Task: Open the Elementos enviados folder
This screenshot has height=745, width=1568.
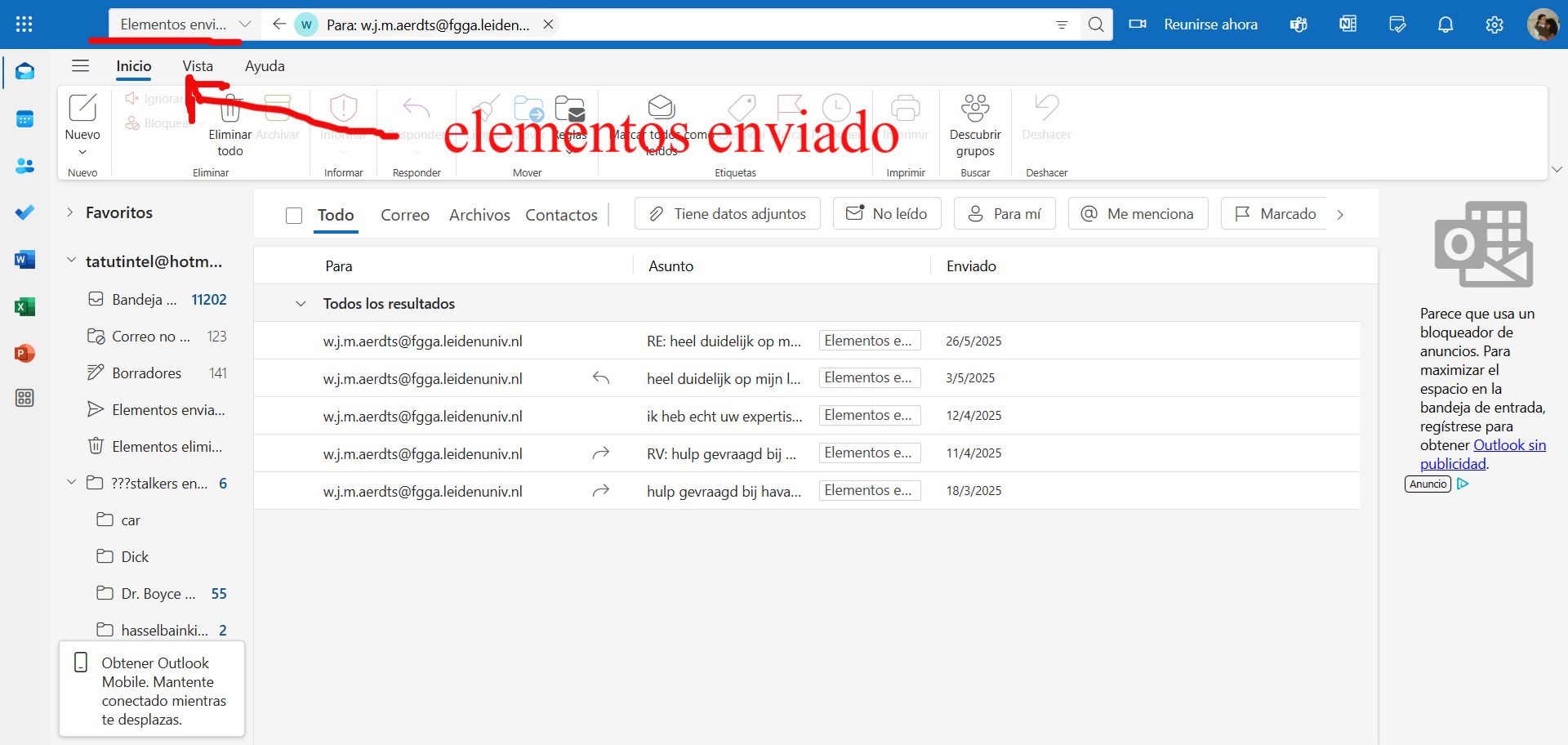Action: point(157,410)
